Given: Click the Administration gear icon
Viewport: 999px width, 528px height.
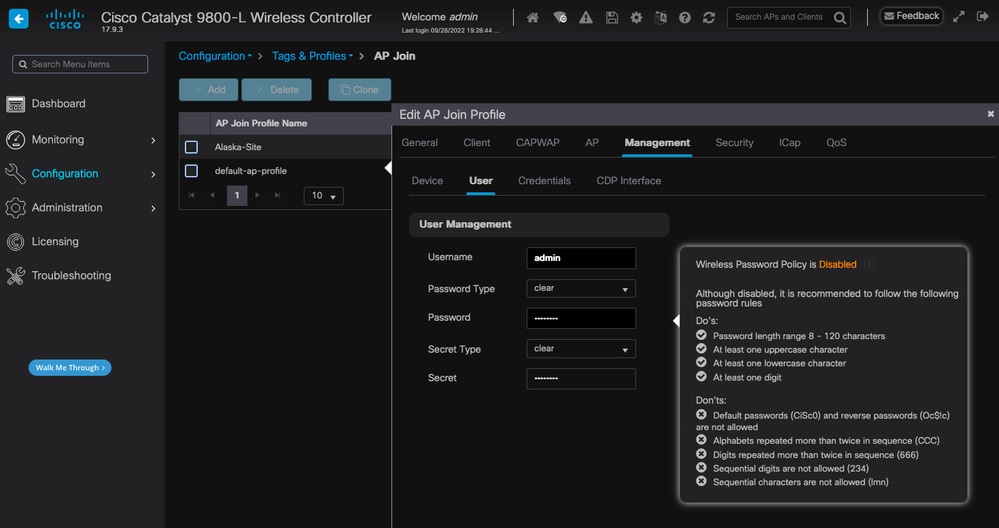Looking at the screenshot, I should coord(15,208).
